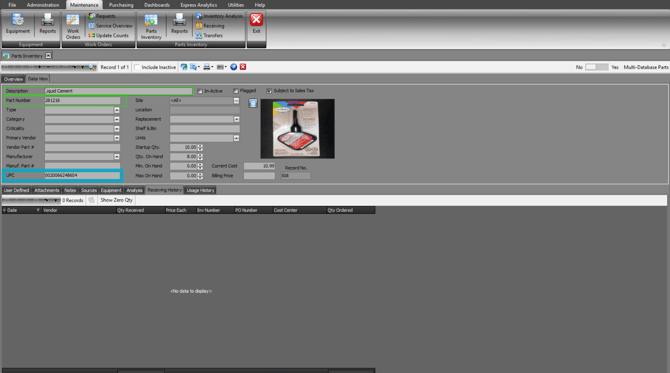The image size is (670, 373).
Task: Expand the Units dropdown
Action: click(x=236, y=138)
